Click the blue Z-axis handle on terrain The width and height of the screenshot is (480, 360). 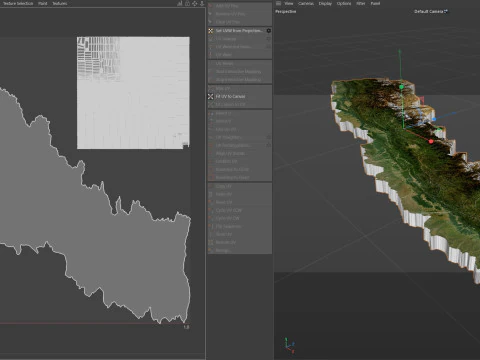434,119
